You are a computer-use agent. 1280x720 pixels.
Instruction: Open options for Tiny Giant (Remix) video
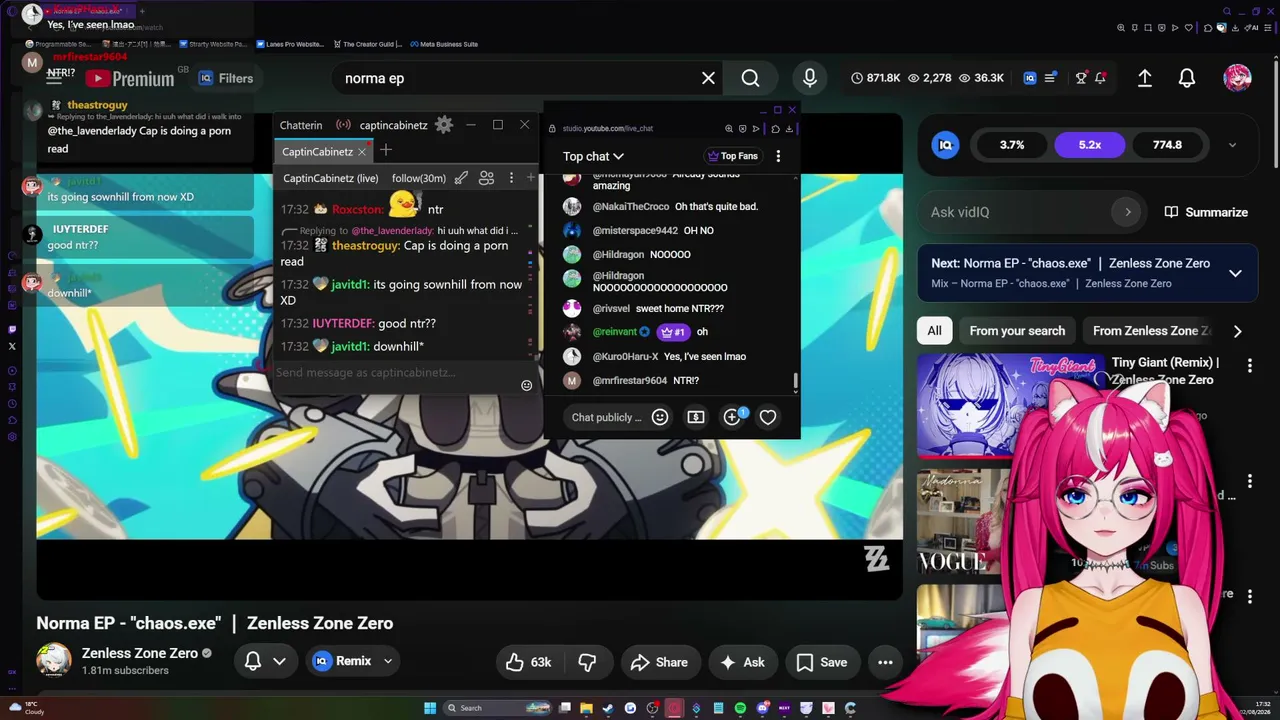(x=1249, y=365)
